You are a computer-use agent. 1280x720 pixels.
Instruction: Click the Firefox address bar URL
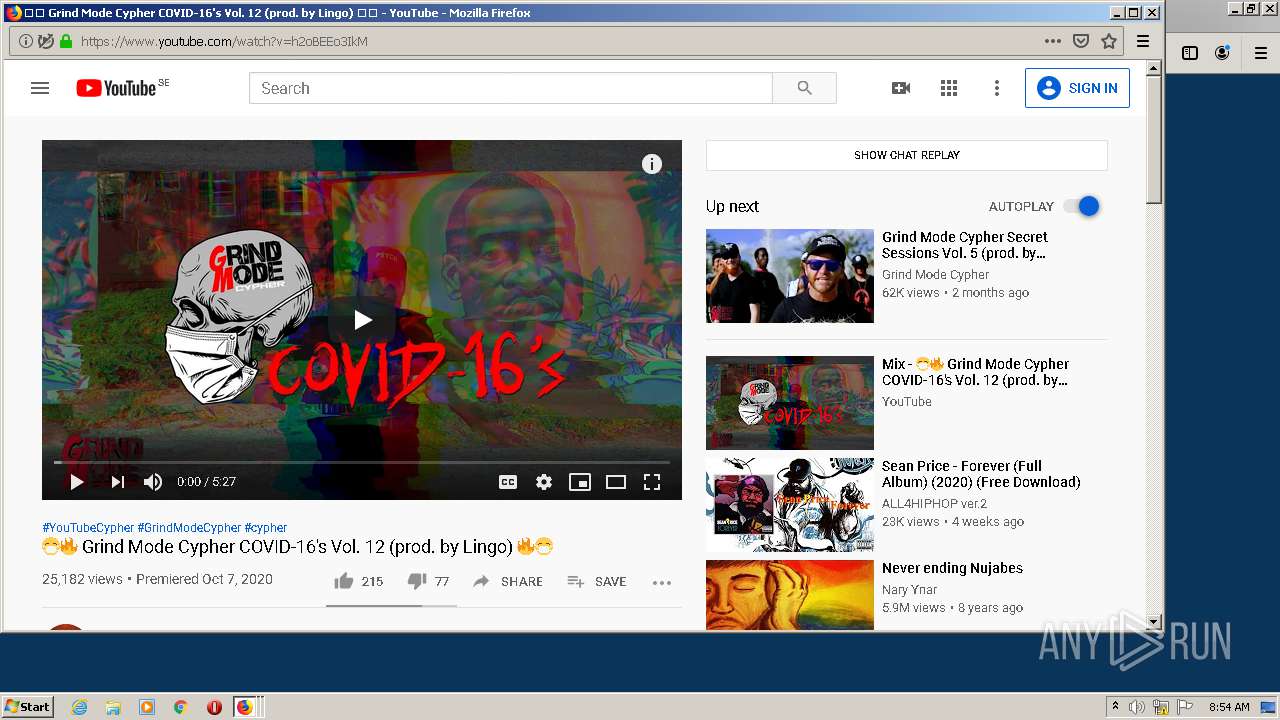pos(224,41)
